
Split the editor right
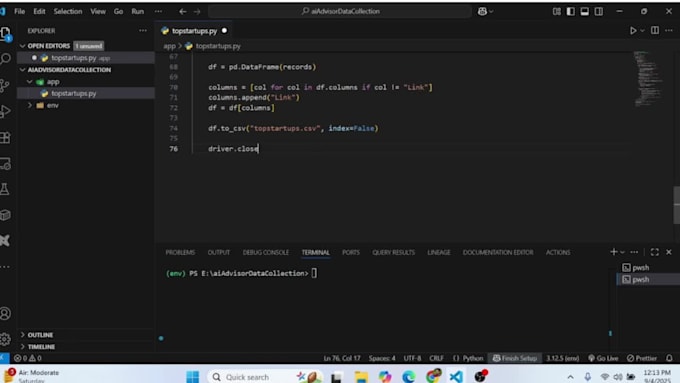tap(655, 30)
